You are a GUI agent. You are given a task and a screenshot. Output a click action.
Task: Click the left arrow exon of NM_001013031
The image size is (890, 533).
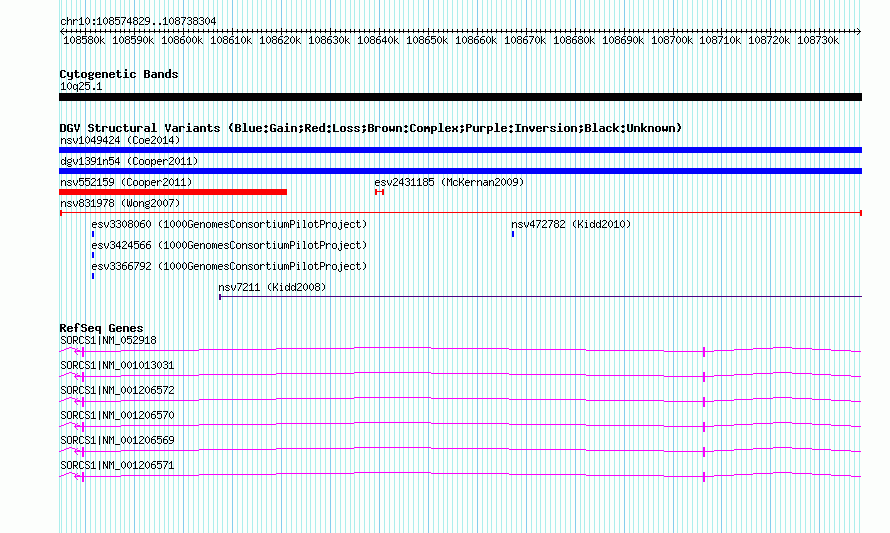point(79,377)
